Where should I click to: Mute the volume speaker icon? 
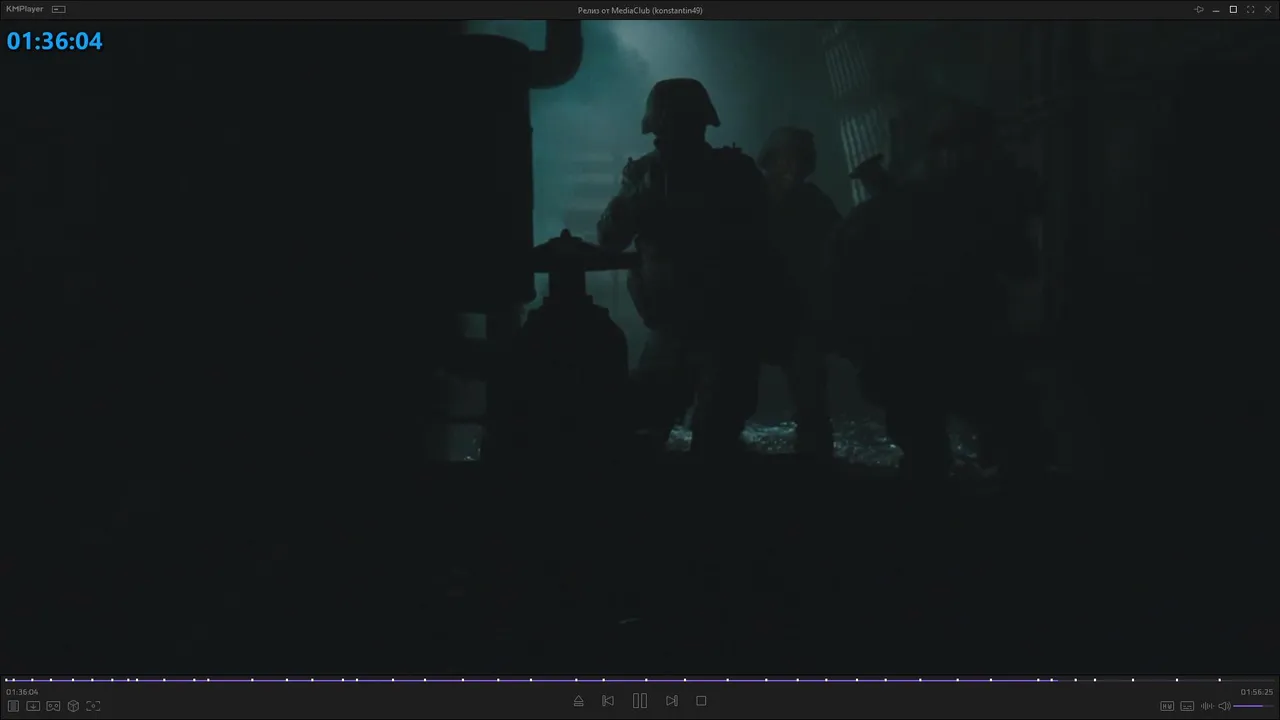(1224, 706)
